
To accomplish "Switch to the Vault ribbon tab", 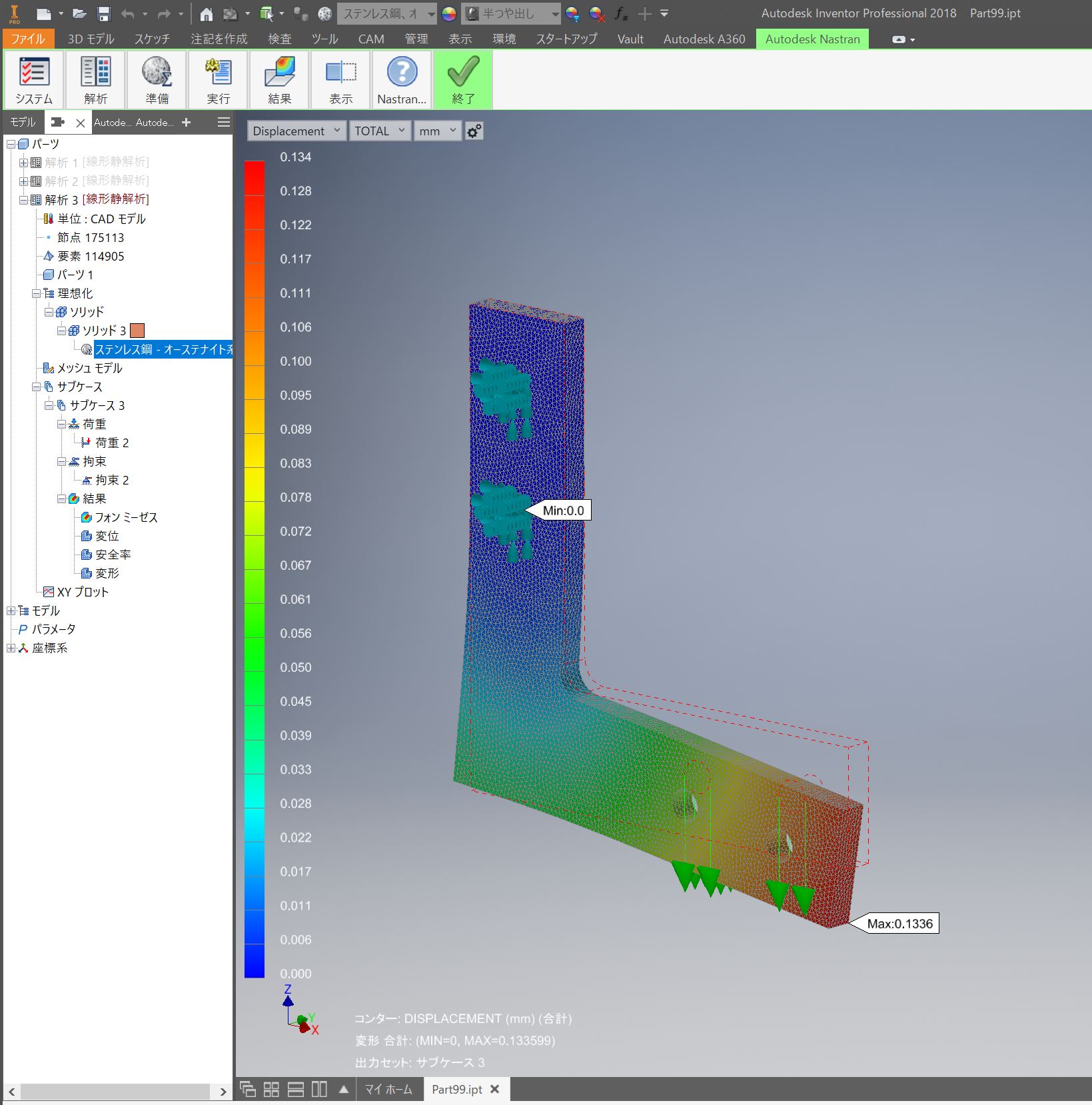I will coord(630,39).
